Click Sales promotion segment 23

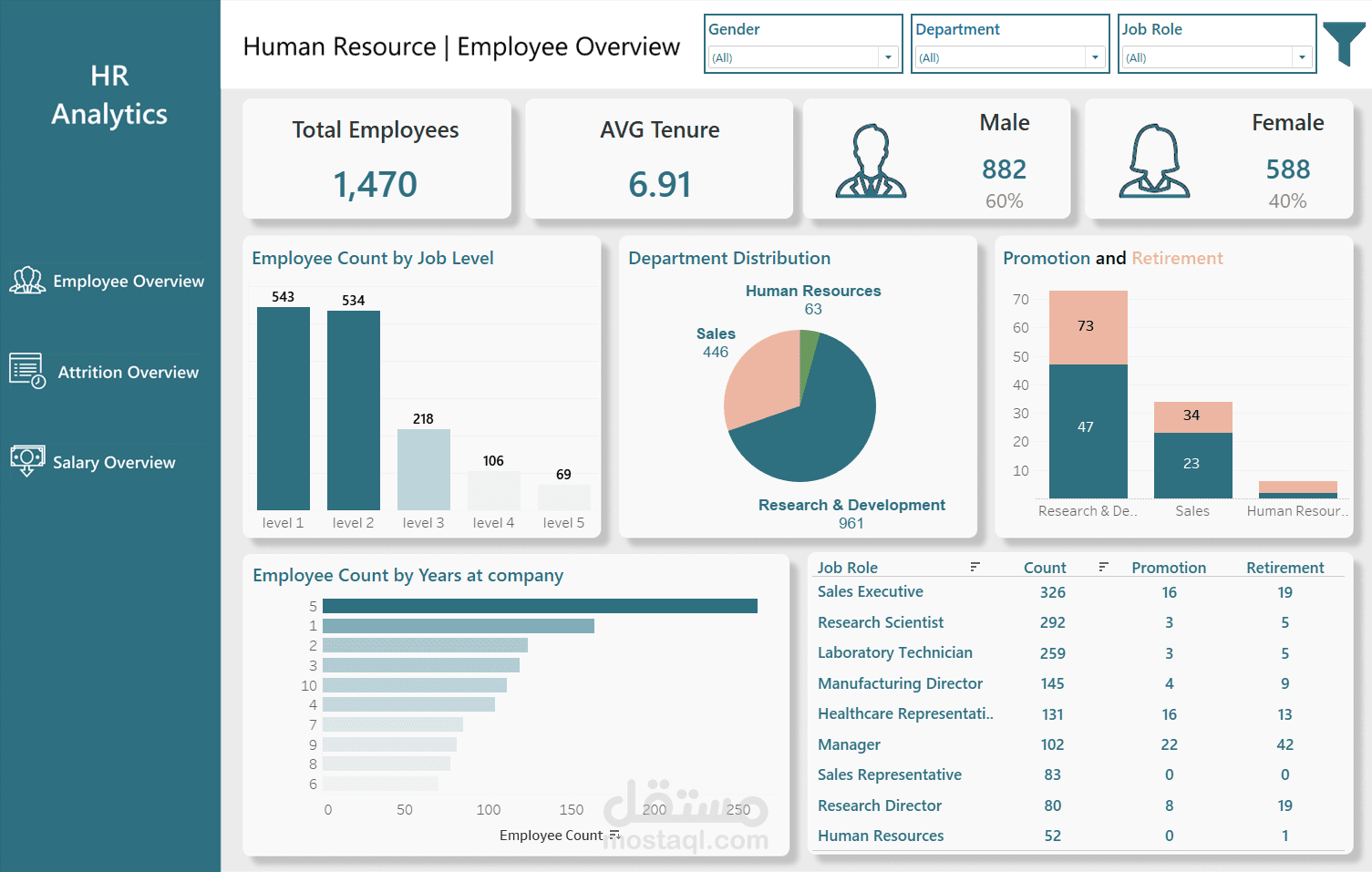click(x=1193, y=466)
